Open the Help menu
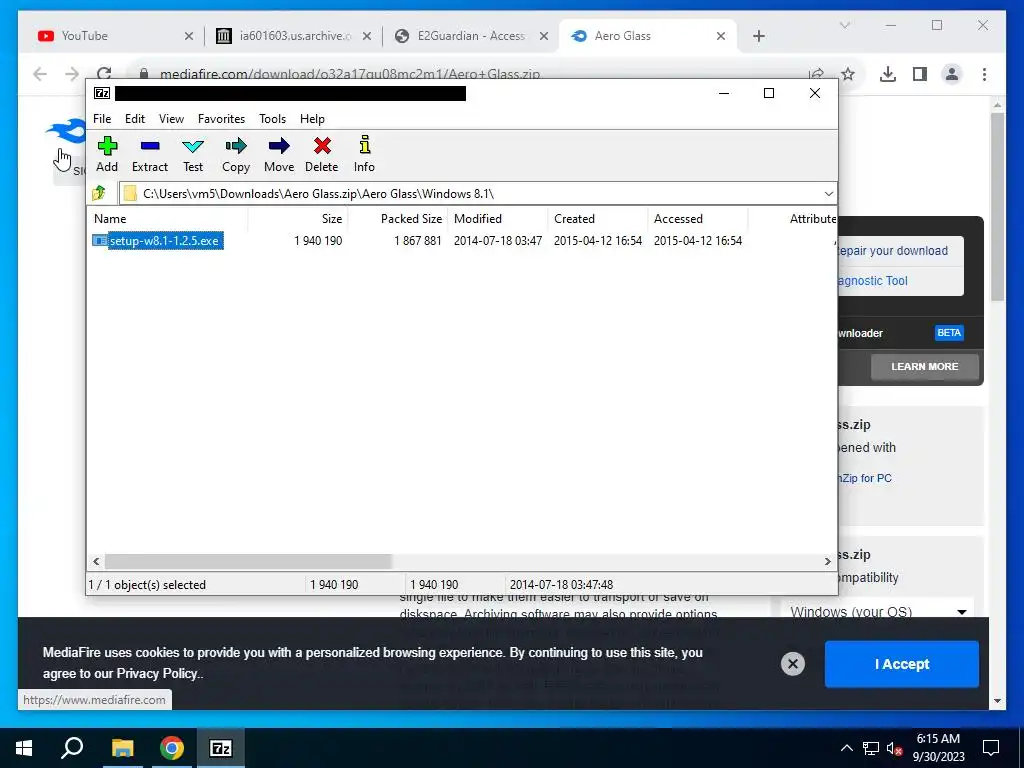The height and width of the screenshot is (768, 1024). click(x=312, y=119)
